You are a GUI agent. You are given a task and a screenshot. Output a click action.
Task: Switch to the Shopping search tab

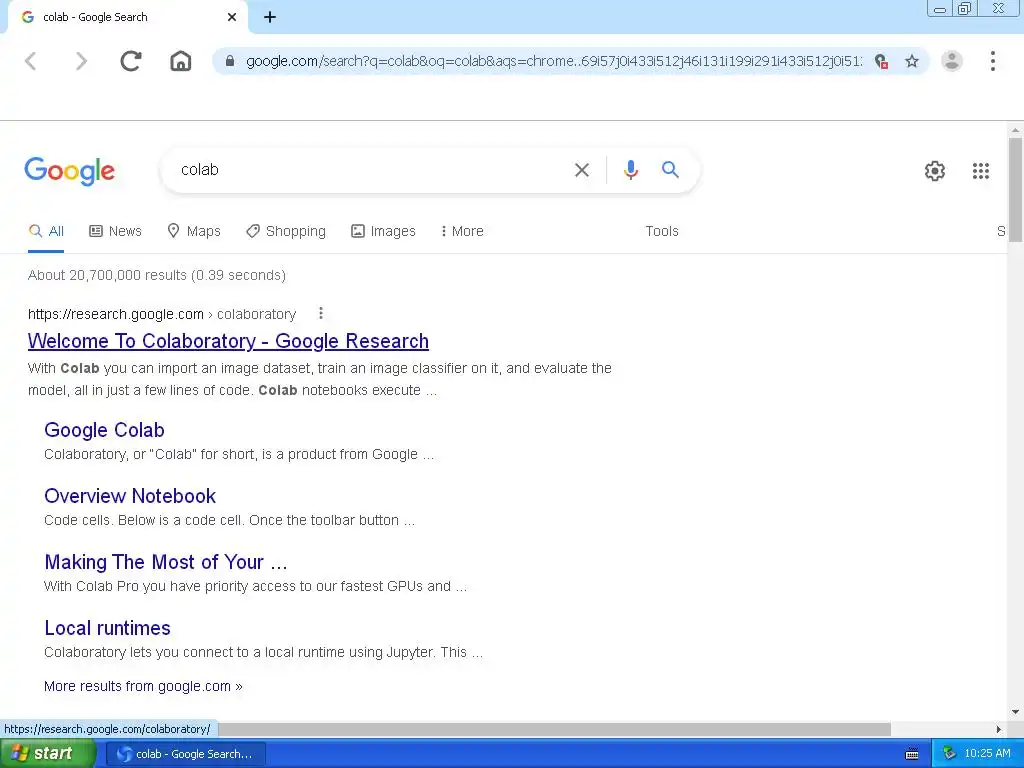285,231
